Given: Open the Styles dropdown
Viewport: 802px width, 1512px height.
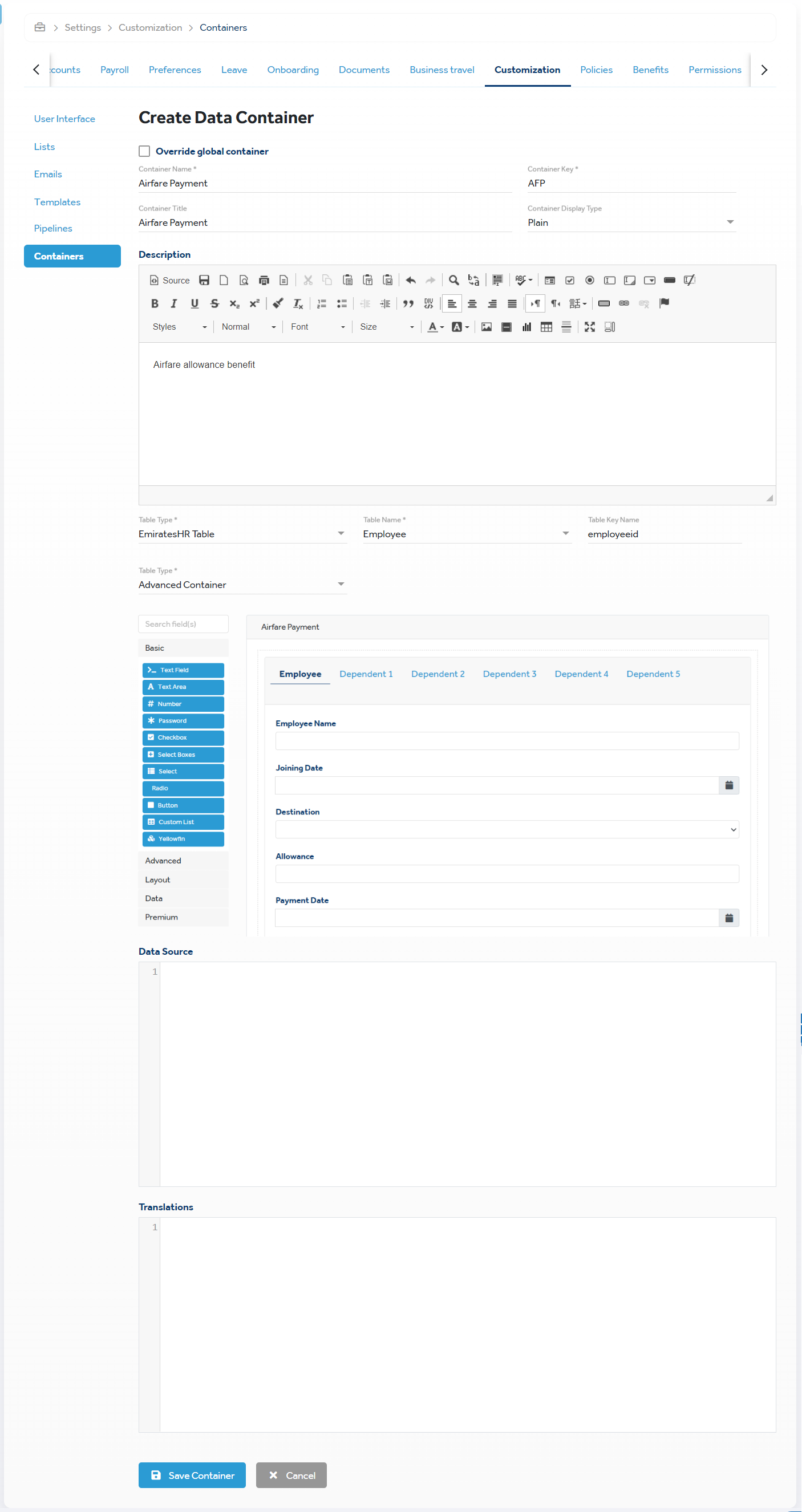Looking at the screenshot, I should pos(179,327).
